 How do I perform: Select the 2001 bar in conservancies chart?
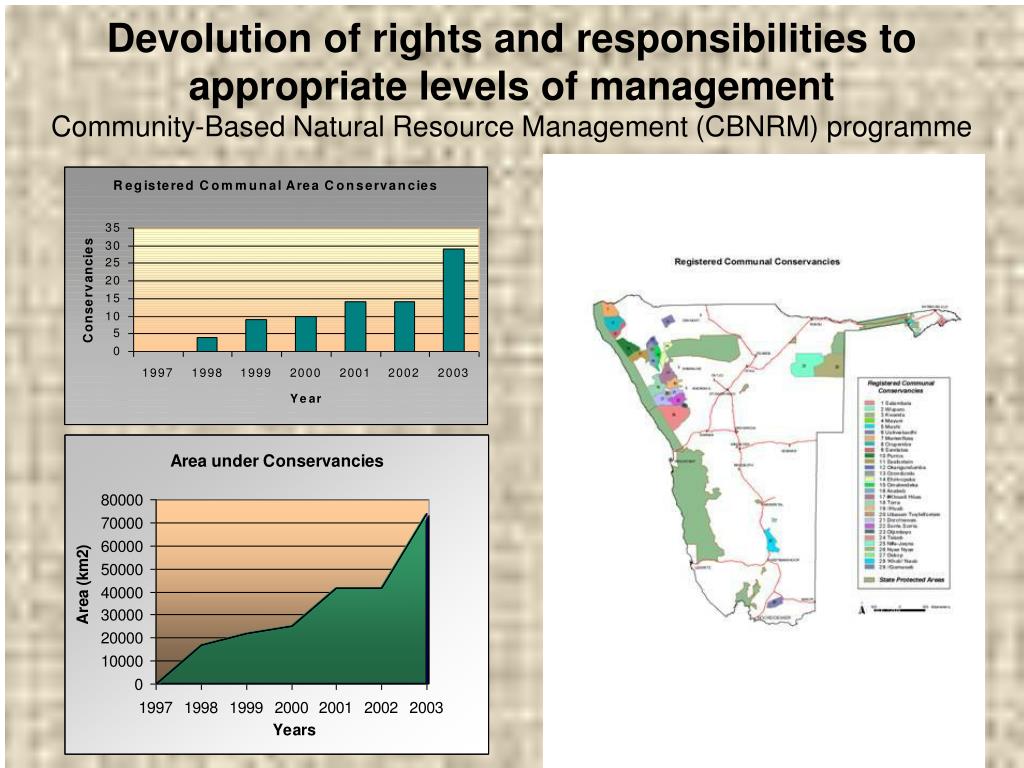coord(355,327)
